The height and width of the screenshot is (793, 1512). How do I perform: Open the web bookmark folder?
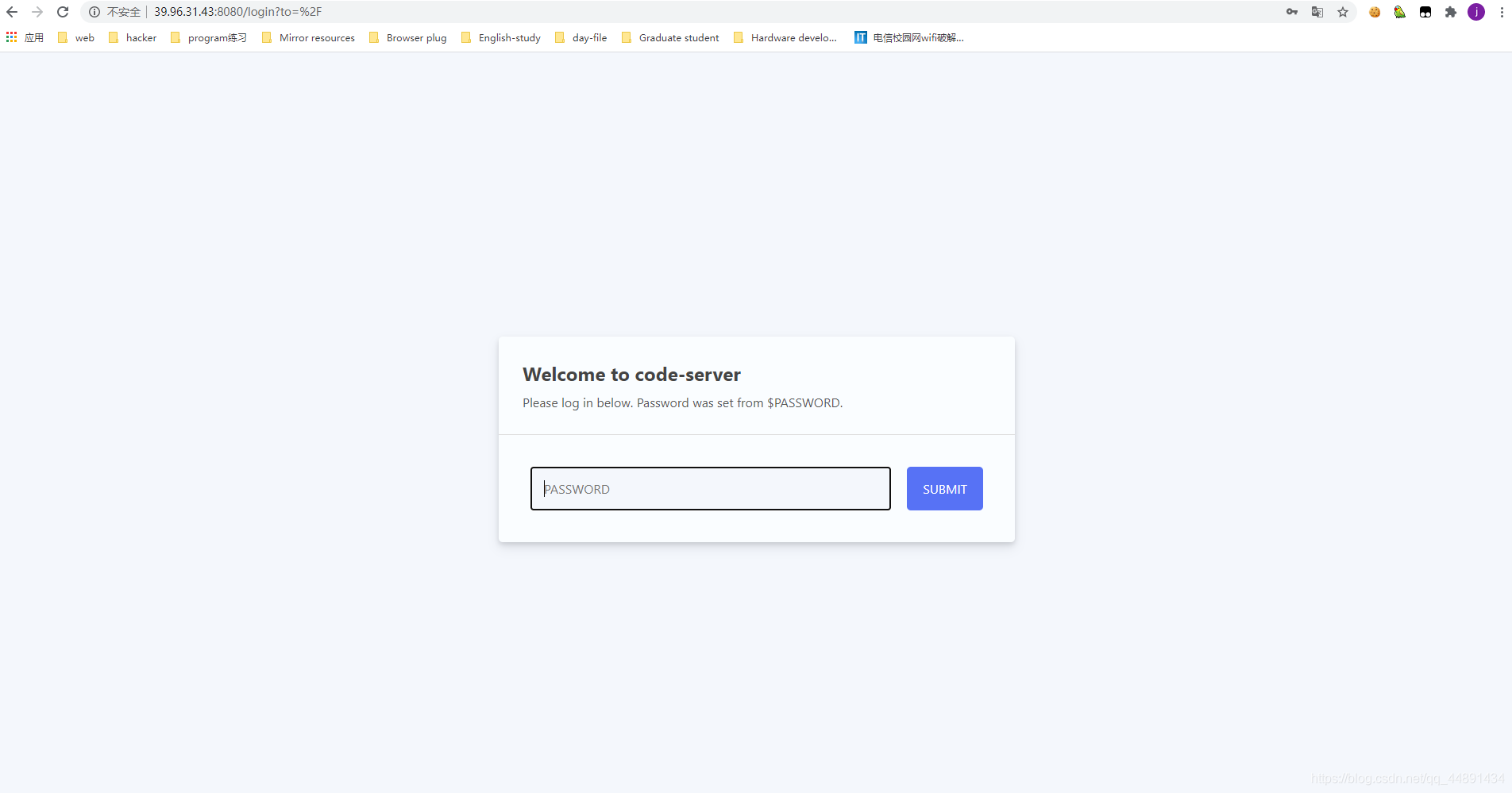click(76, 37)
